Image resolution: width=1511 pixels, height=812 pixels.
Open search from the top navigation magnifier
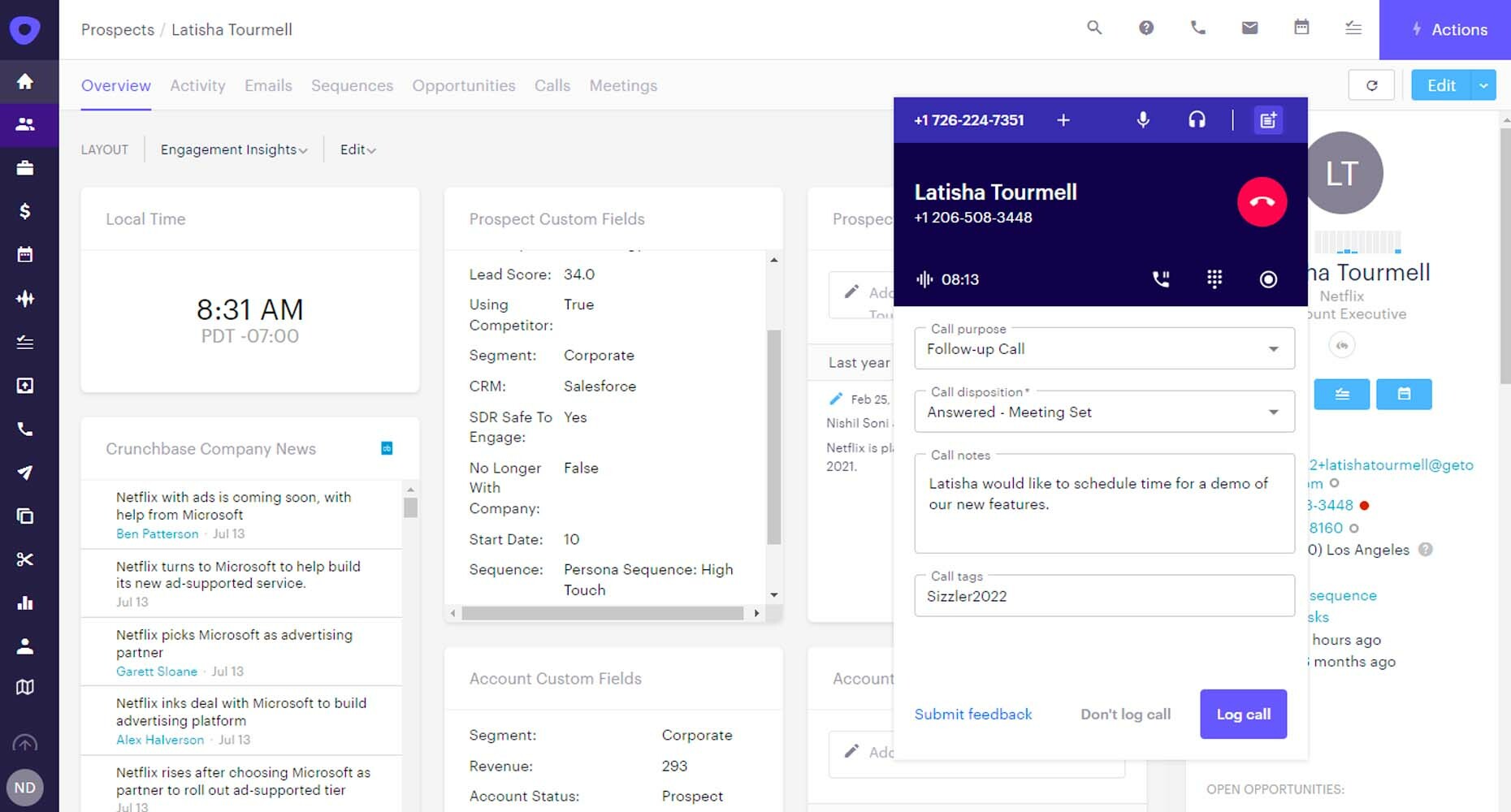click(1094, 27)
